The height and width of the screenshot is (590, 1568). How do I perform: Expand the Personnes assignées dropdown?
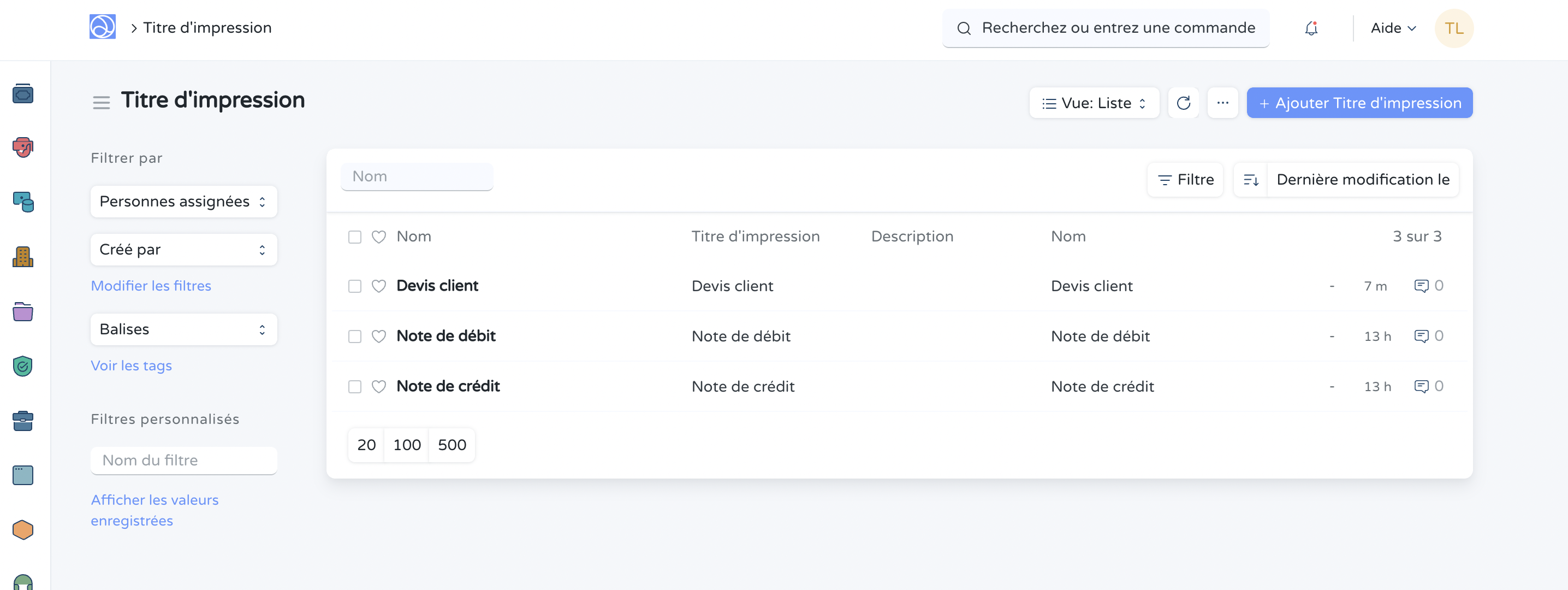(183, 202)
